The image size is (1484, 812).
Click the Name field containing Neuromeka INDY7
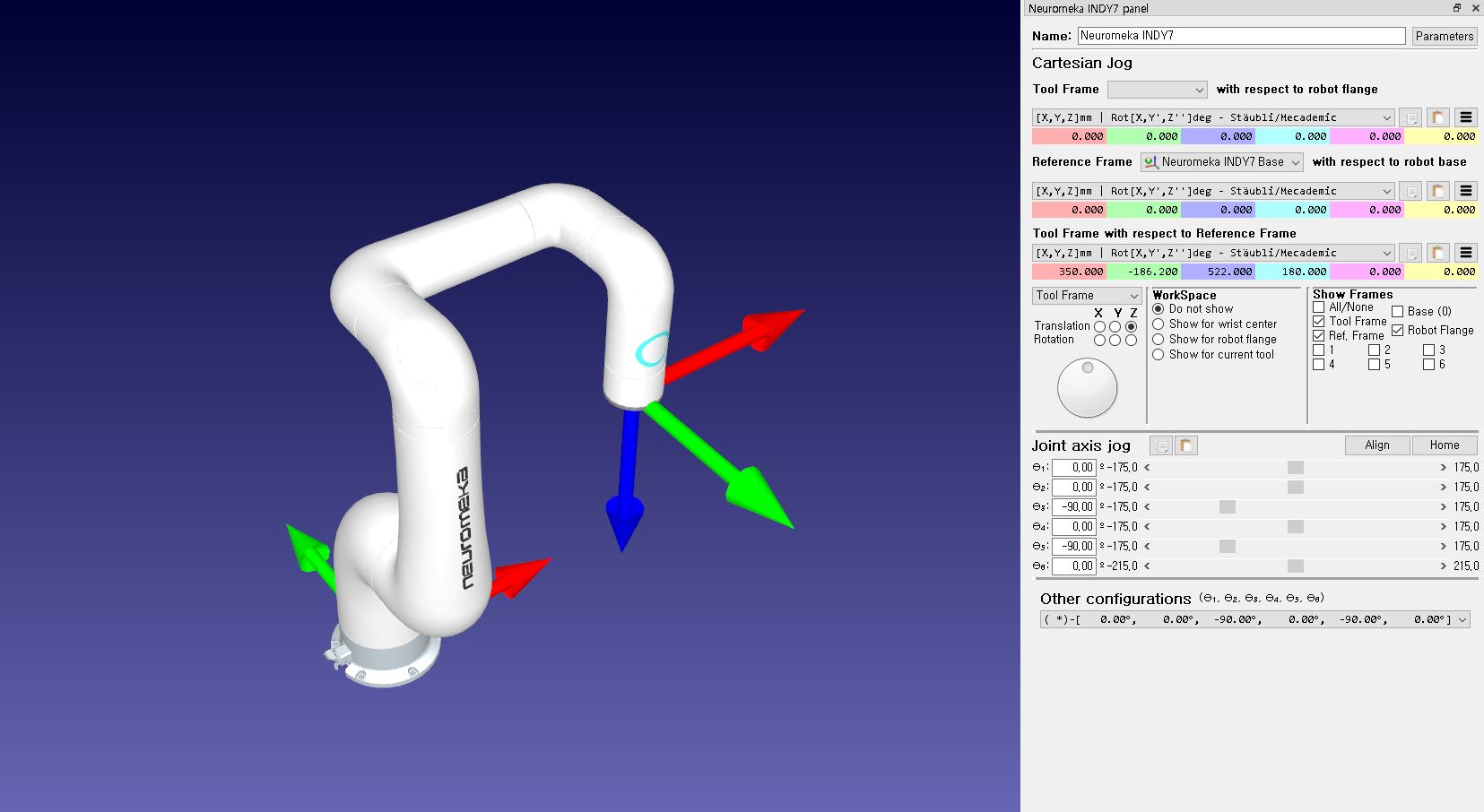coord(1242,36)
